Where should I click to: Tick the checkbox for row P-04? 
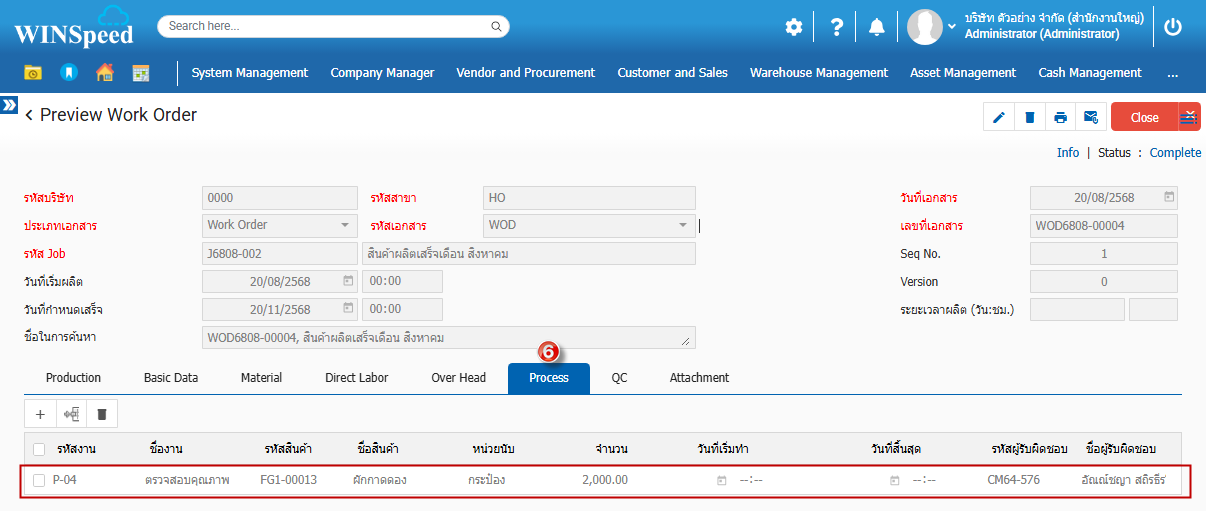(39, 480)
